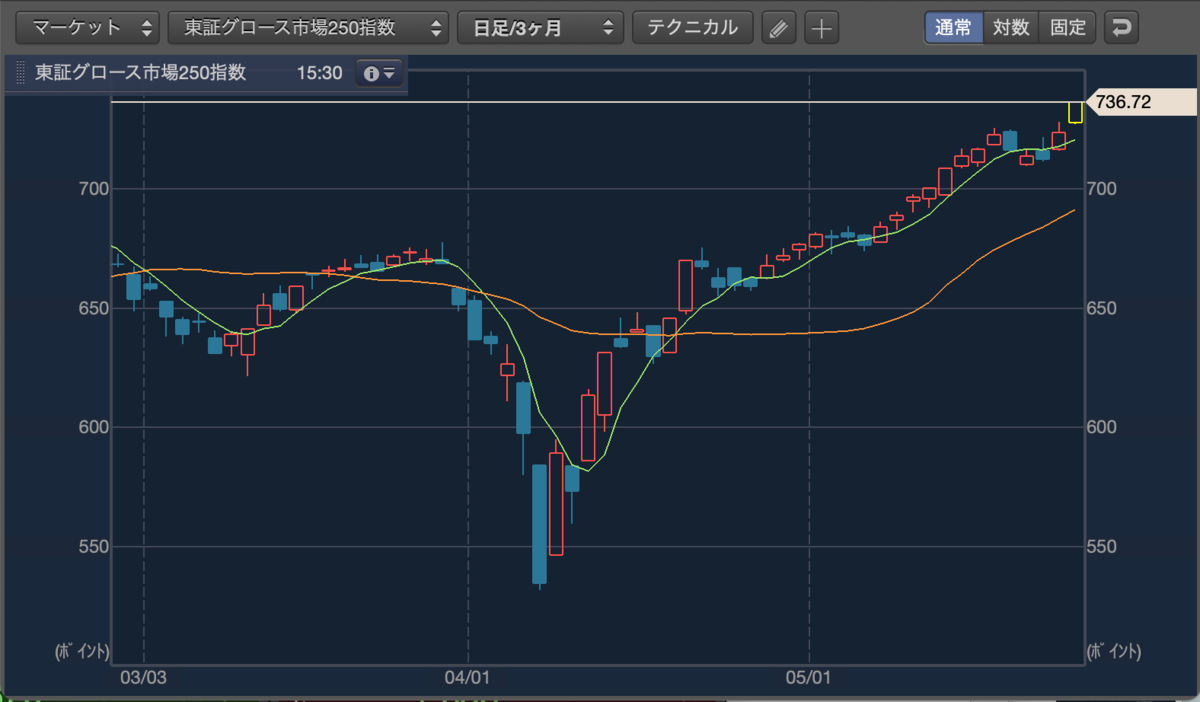Click the return arrow icon
Image resolution: width=1200 pixels, height=702 pixels.
click(1122, 27)
